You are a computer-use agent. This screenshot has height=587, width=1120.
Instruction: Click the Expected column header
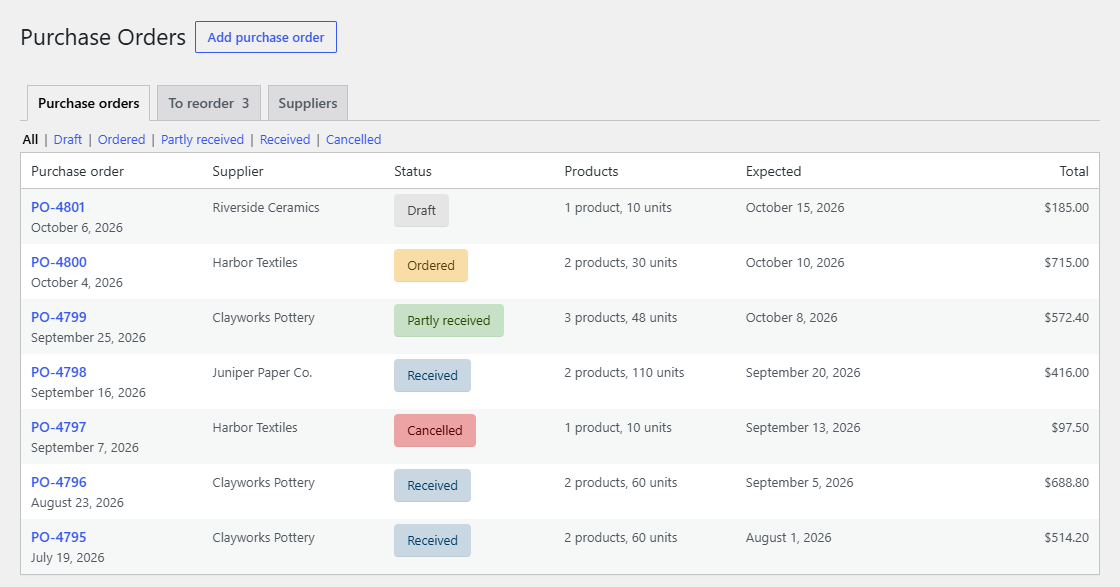click(x=774, y=171)
